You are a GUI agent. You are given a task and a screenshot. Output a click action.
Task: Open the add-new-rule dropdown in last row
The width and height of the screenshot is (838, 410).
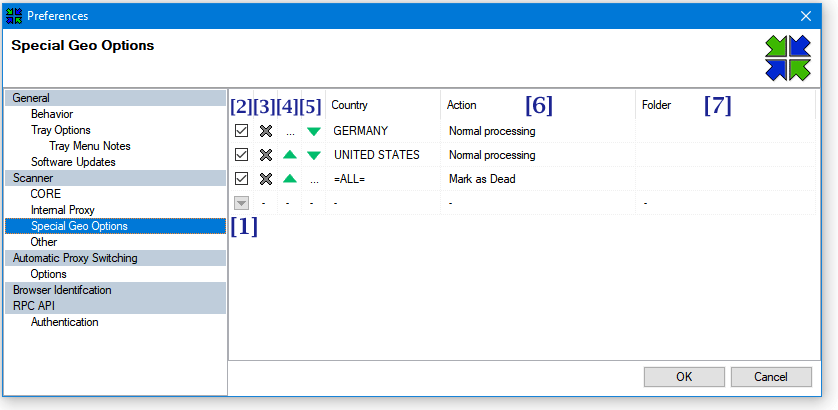click(x=242, y=203)
